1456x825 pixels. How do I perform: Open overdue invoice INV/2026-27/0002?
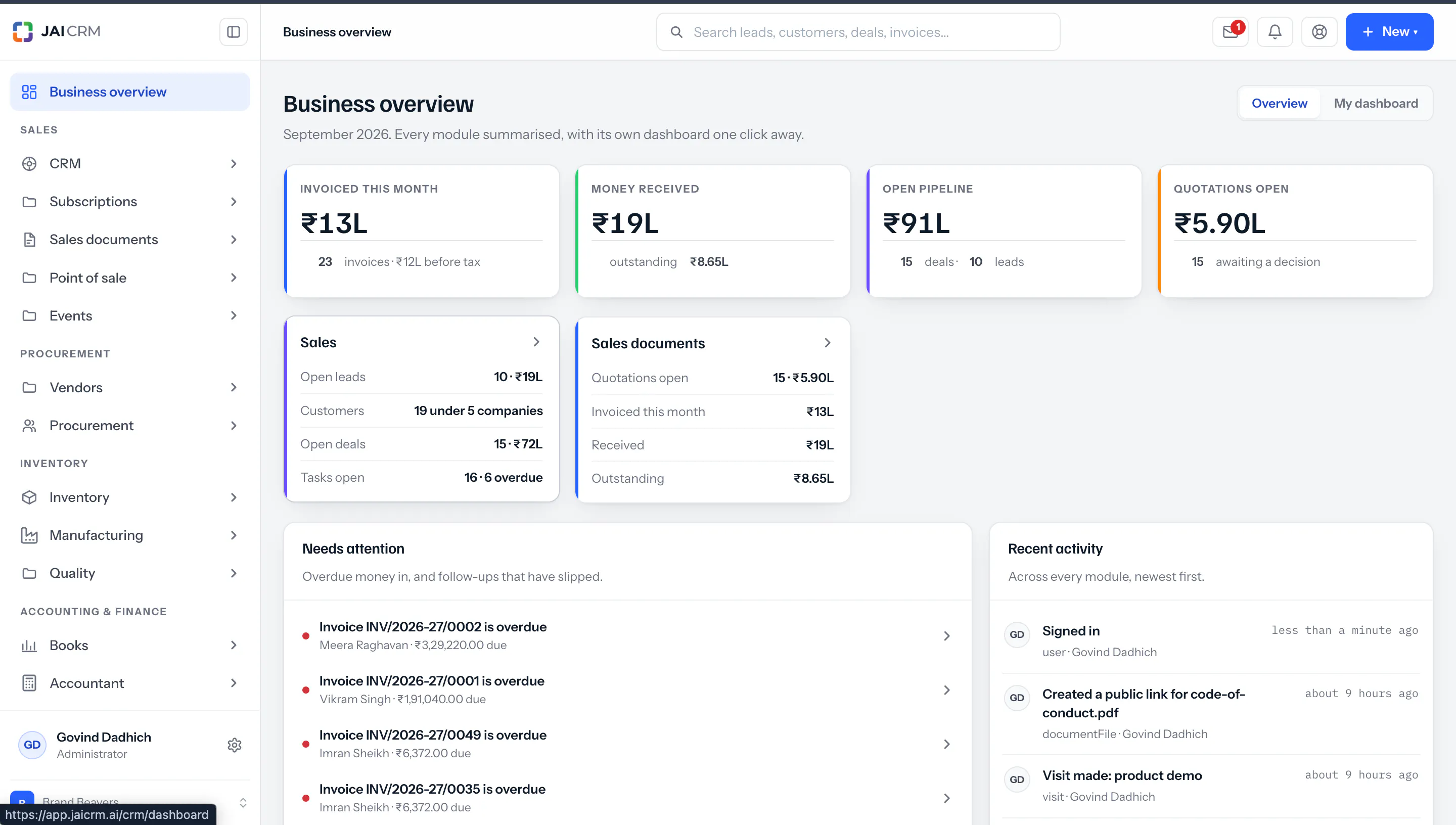[x=628, y=635]
